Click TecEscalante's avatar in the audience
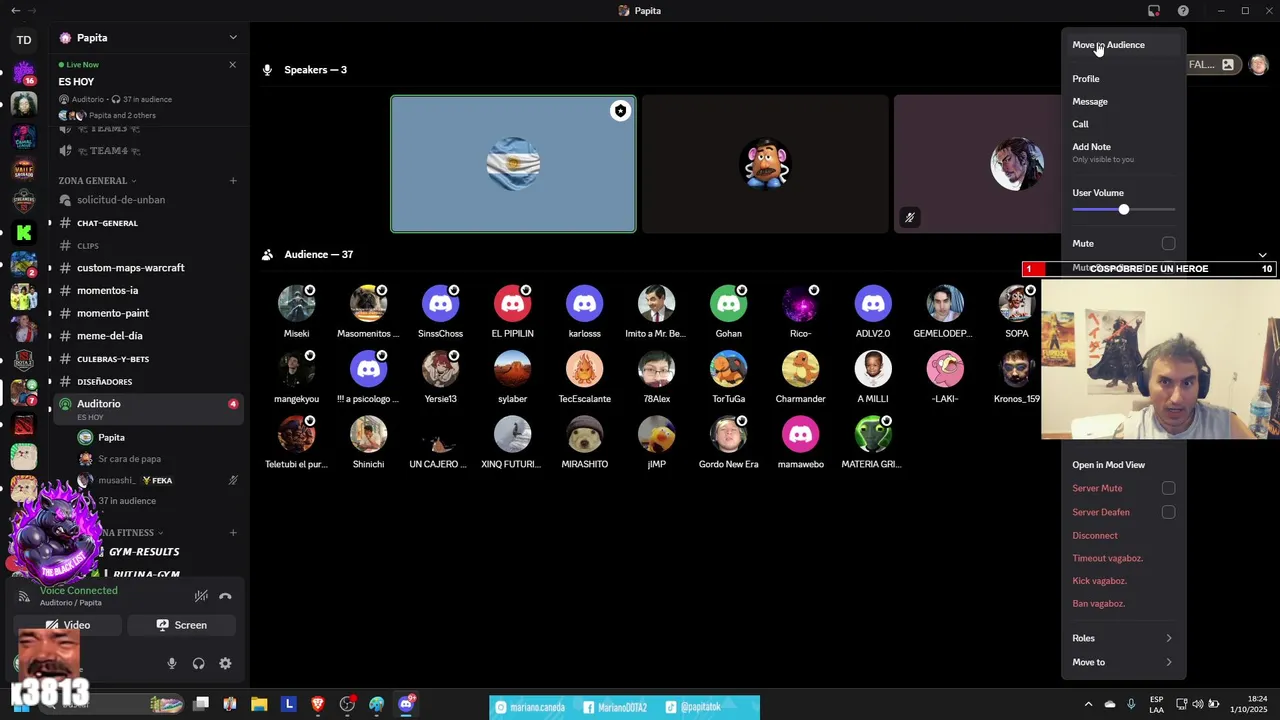1280x720 pixels. point(584,369)
